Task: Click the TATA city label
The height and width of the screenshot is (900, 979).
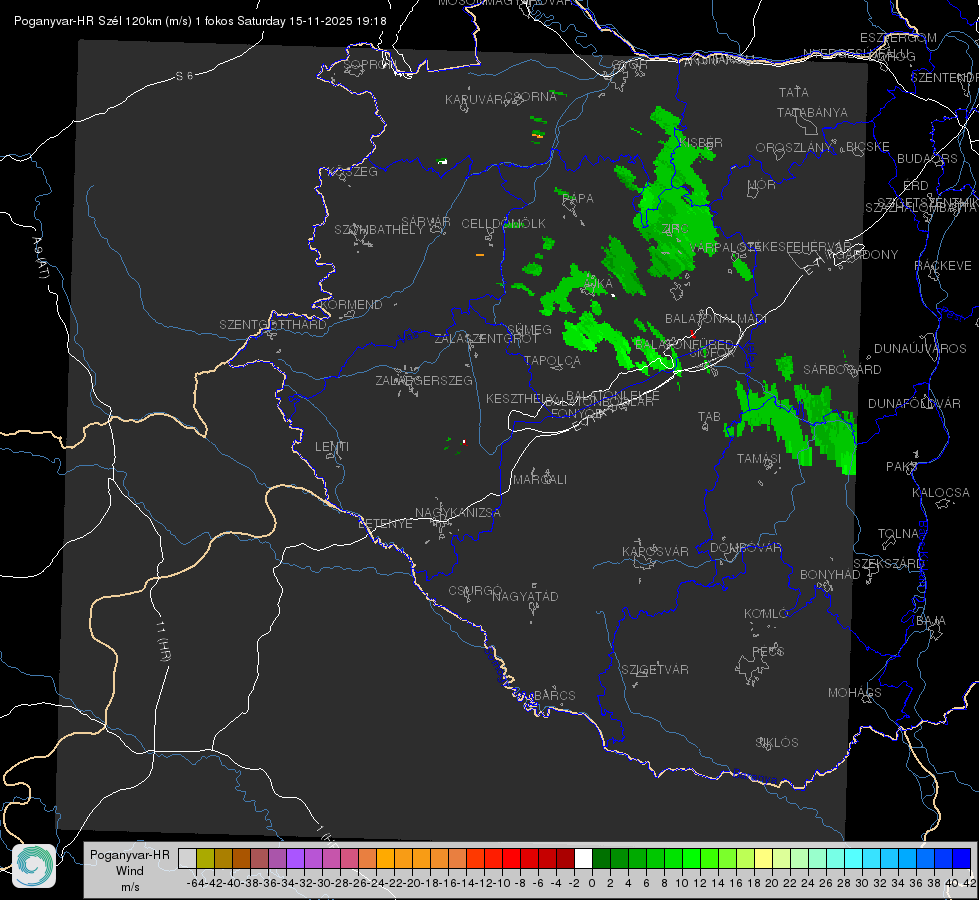Action: click(794, 92)
